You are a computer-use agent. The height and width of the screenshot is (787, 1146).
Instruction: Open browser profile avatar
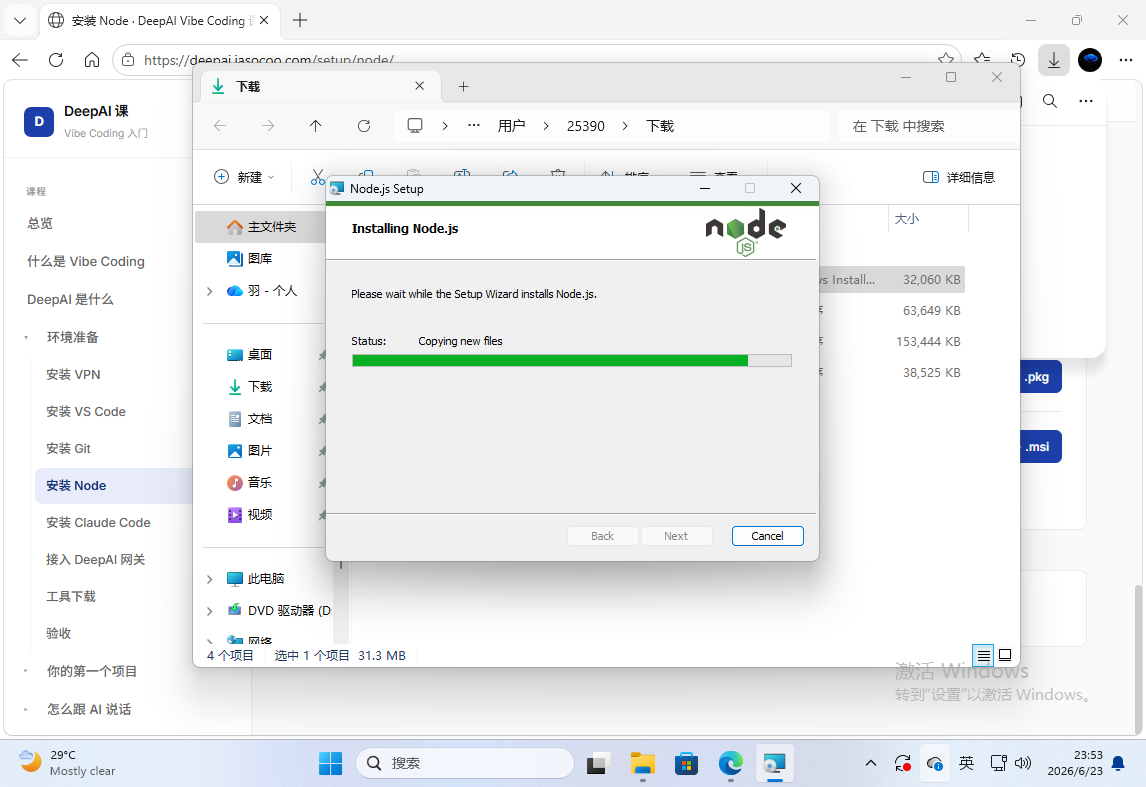(1090, 60)
